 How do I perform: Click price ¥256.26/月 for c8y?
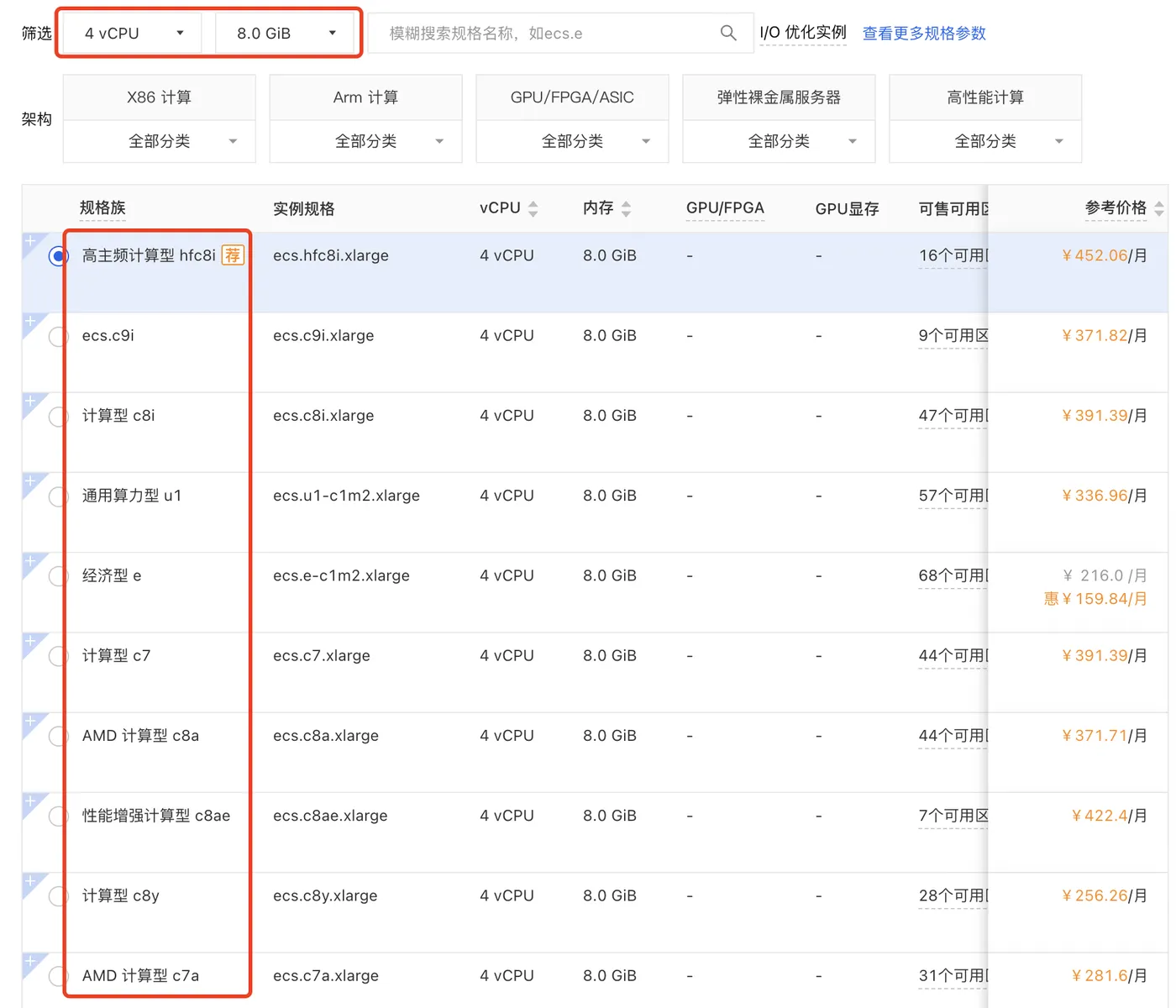1104,895
